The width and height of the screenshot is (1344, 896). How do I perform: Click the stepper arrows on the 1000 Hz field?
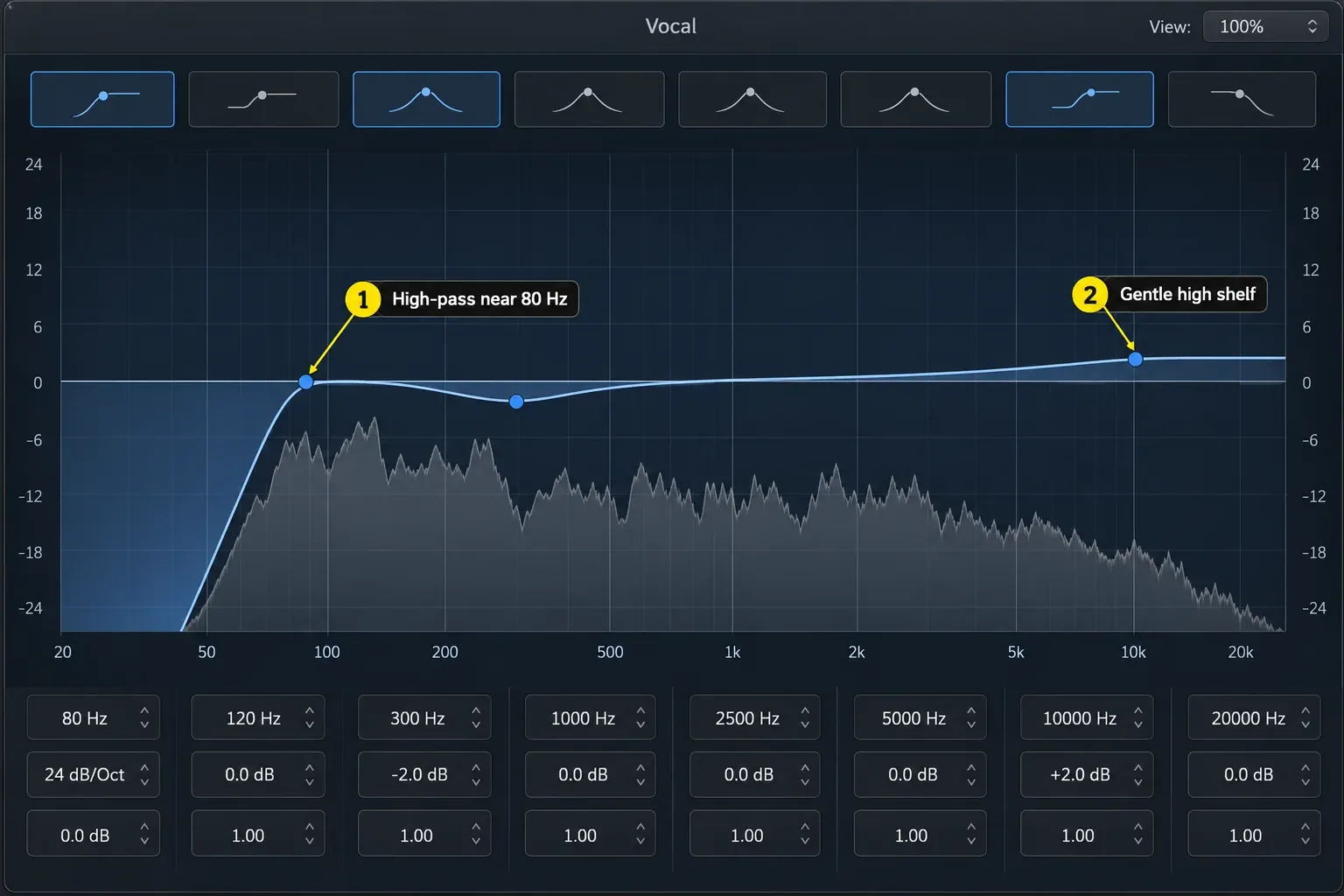tap(641, 718)
